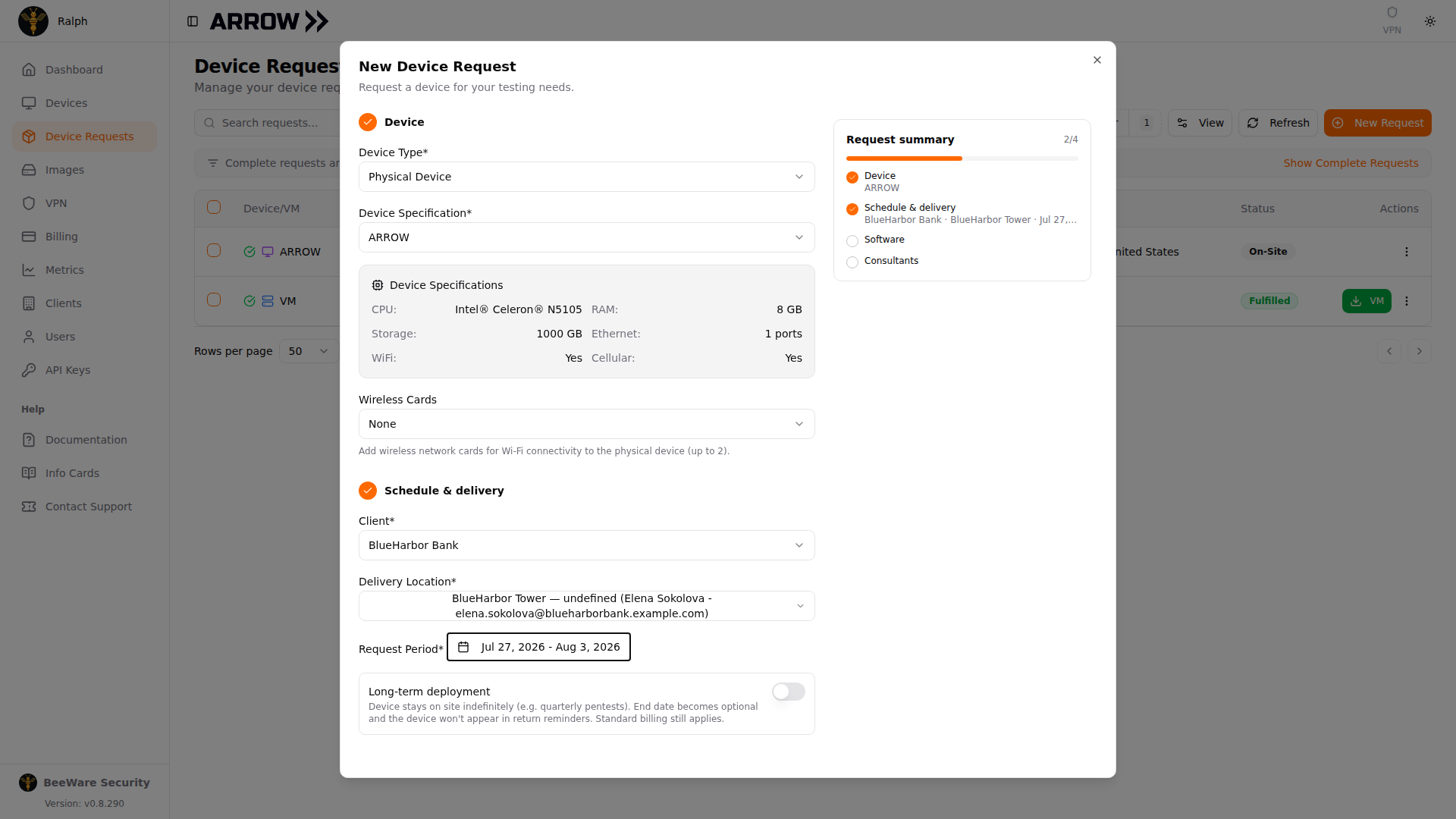Click the Contact Support ticket icon
1456x819 pixels.
point(29,507)
